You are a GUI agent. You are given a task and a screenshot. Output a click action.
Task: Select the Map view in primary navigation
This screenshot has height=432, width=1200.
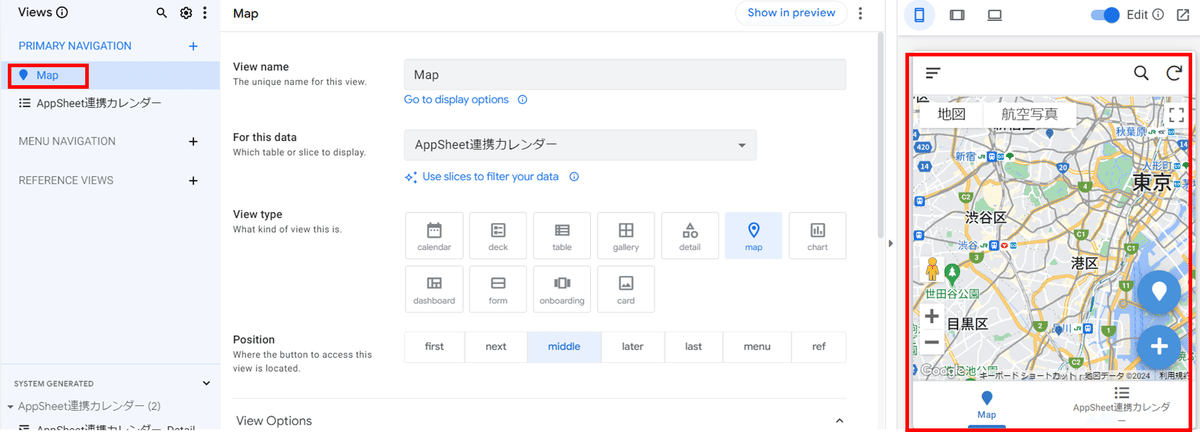[110, 75]
